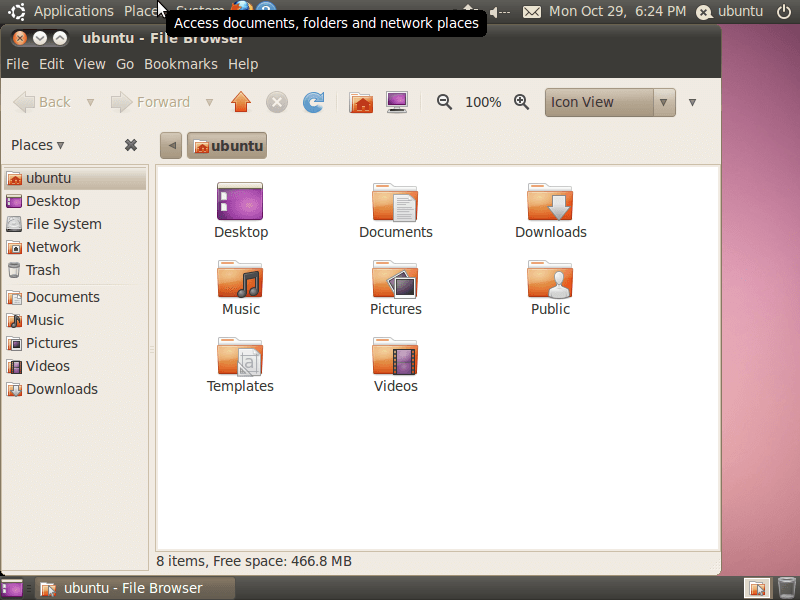Select Pictures bookmark in sidebar
This screenshot has height=600, width=800.
(x=75, y=343)
